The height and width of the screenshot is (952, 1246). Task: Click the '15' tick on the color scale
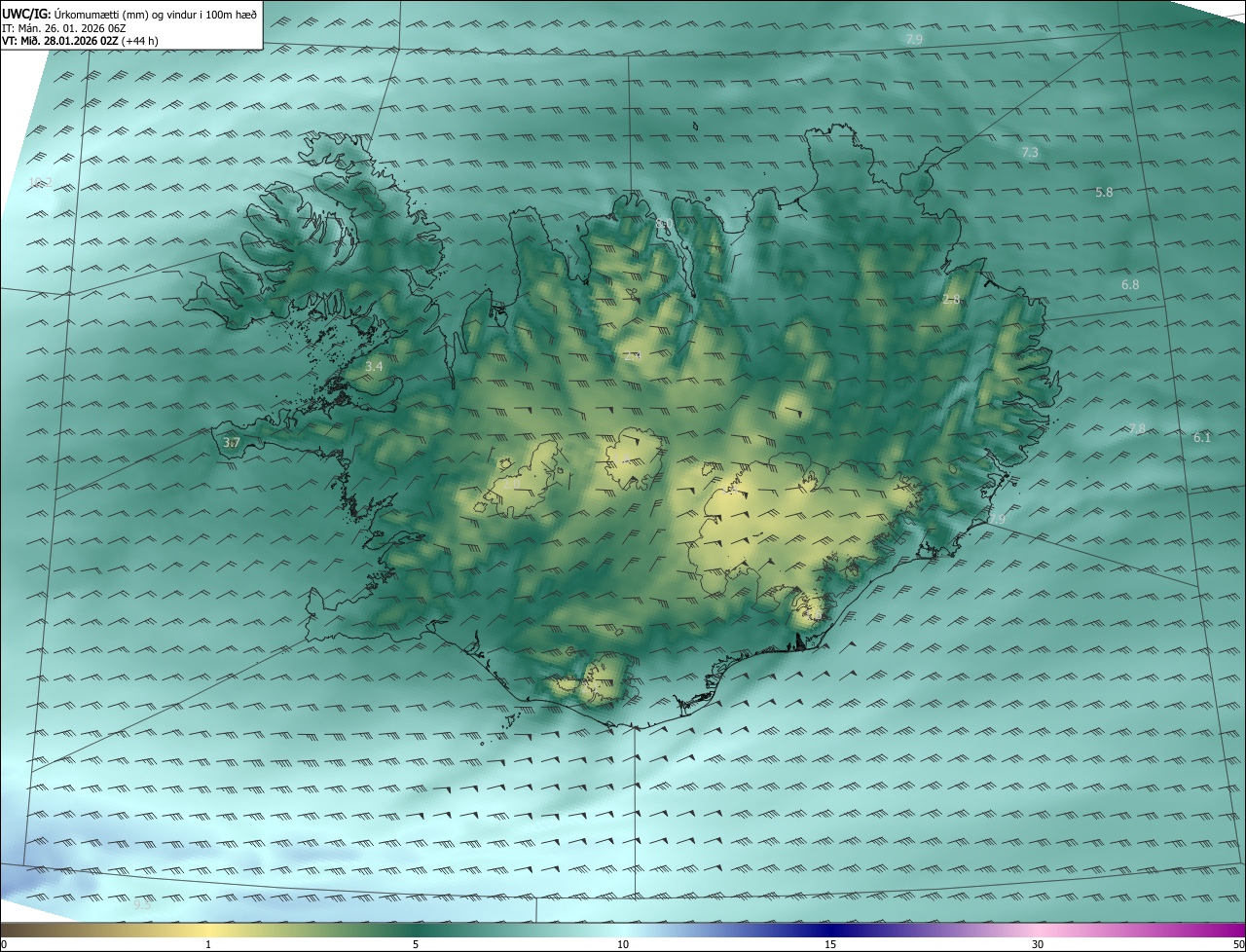pos(830,944)
